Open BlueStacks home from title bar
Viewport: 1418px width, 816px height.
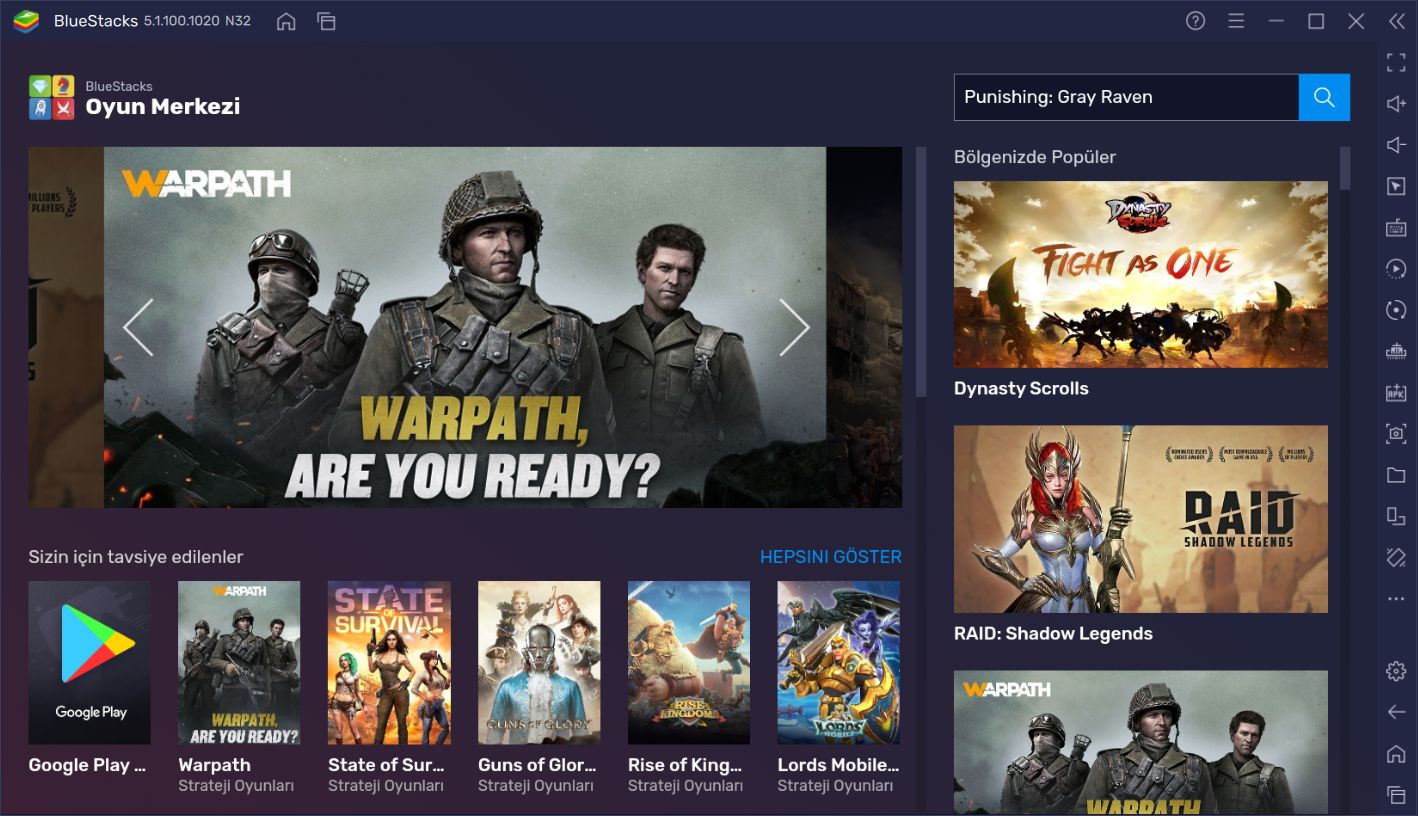point(286,21)
